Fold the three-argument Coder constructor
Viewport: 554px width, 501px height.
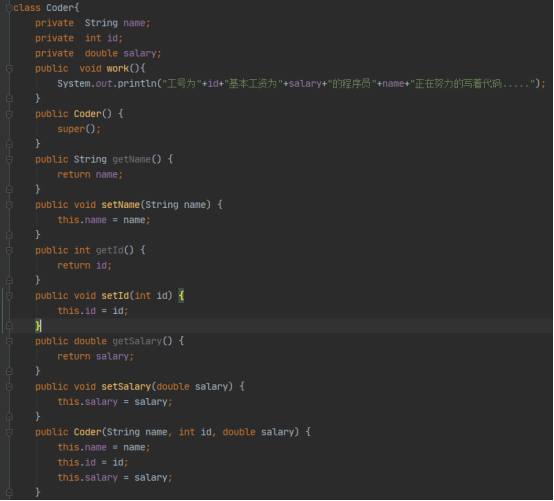coord(10,432)
